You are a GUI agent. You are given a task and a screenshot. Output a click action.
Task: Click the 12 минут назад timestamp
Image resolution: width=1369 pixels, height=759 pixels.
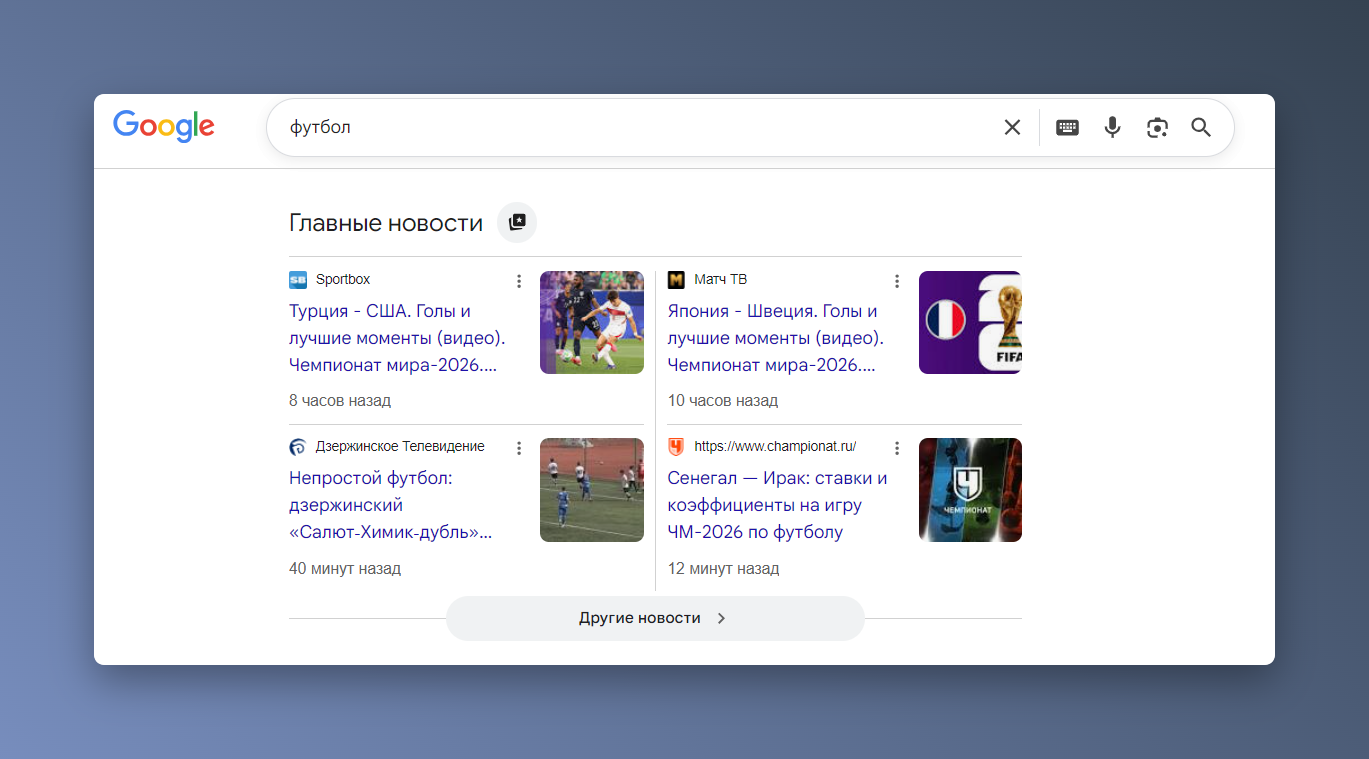click(x=723, y=568)
